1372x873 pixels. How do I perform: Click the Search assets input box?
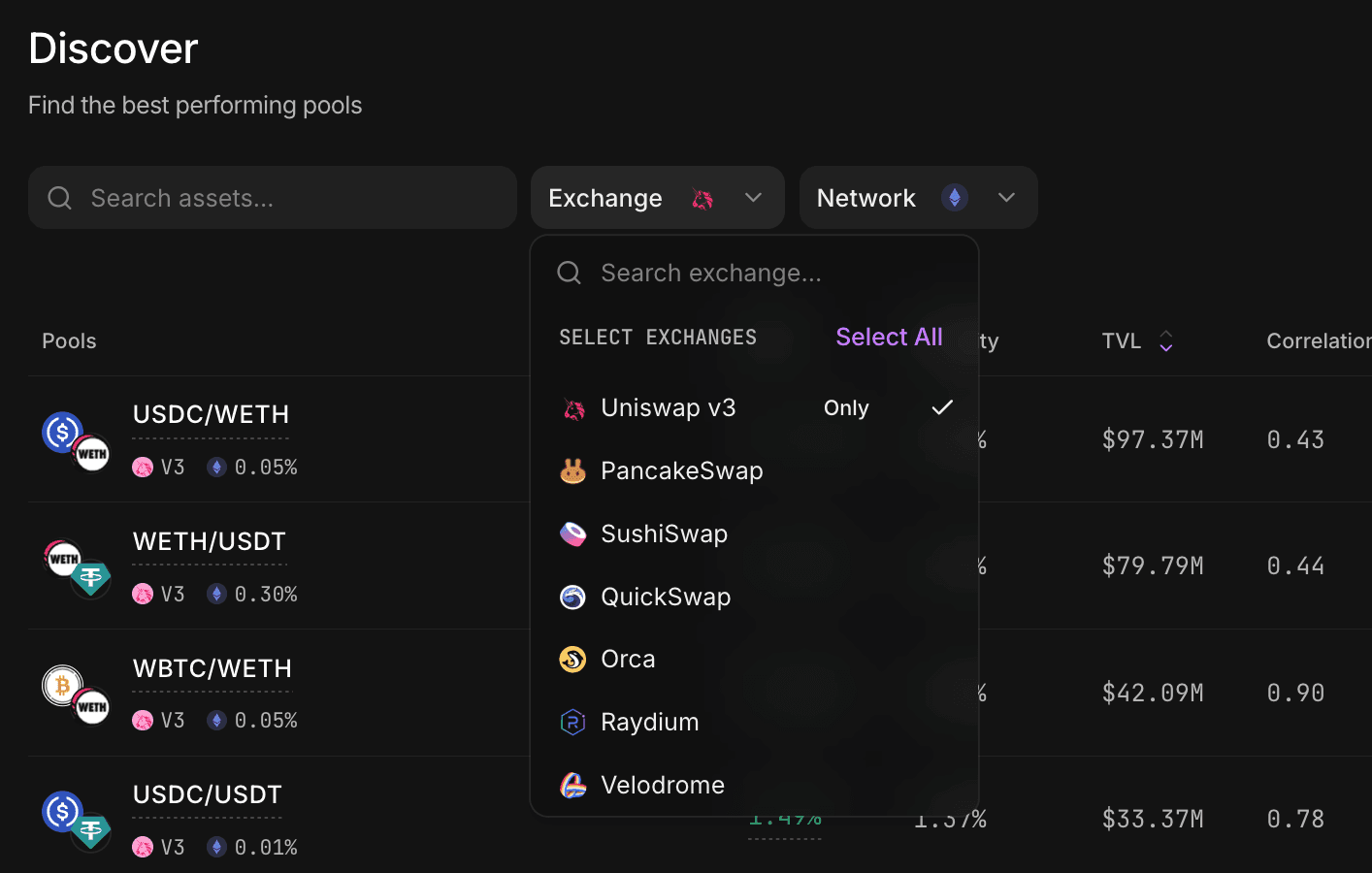273,198
